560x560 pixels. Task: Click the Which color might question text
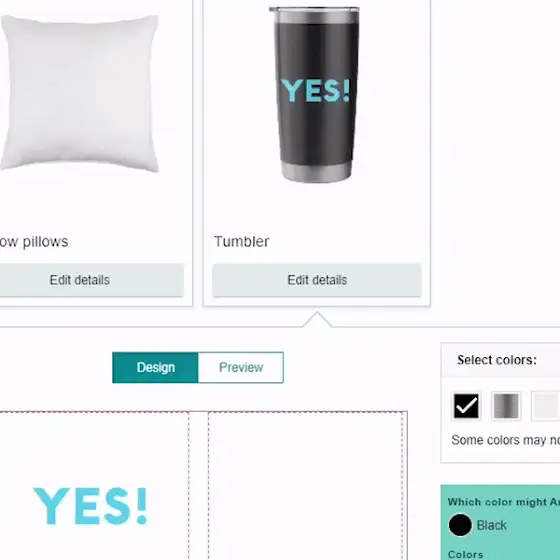point(504,502)
